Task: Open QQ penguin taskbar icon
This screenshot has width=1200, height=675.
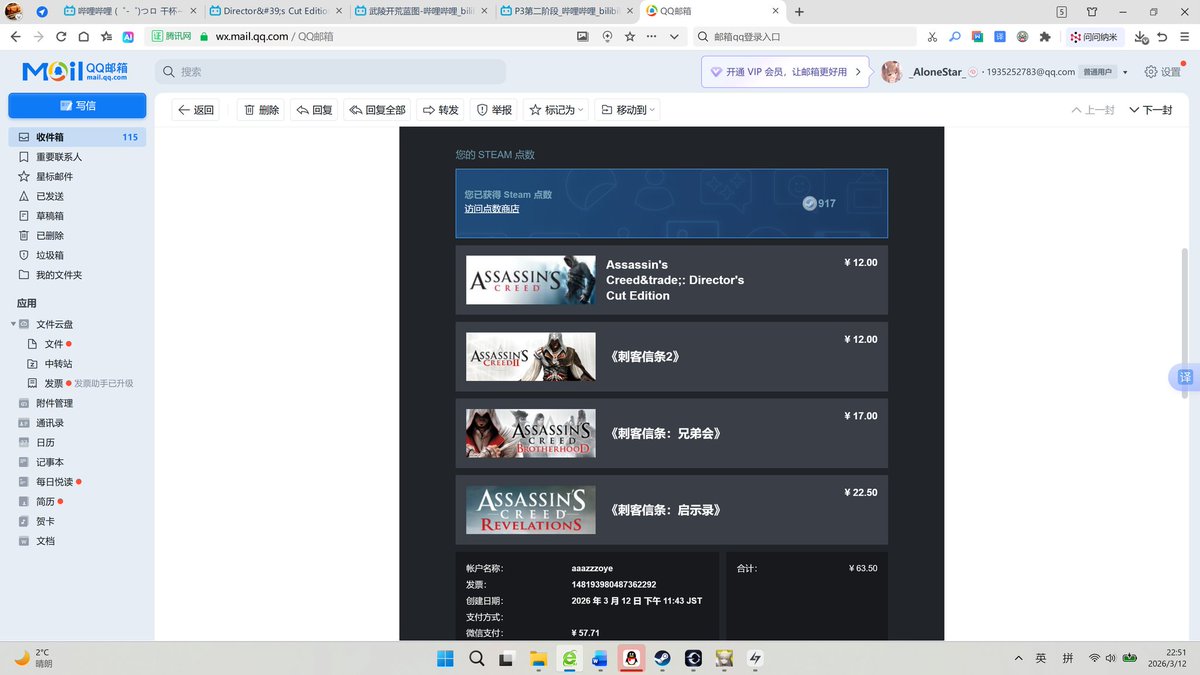Action: [x=631, y=658]
